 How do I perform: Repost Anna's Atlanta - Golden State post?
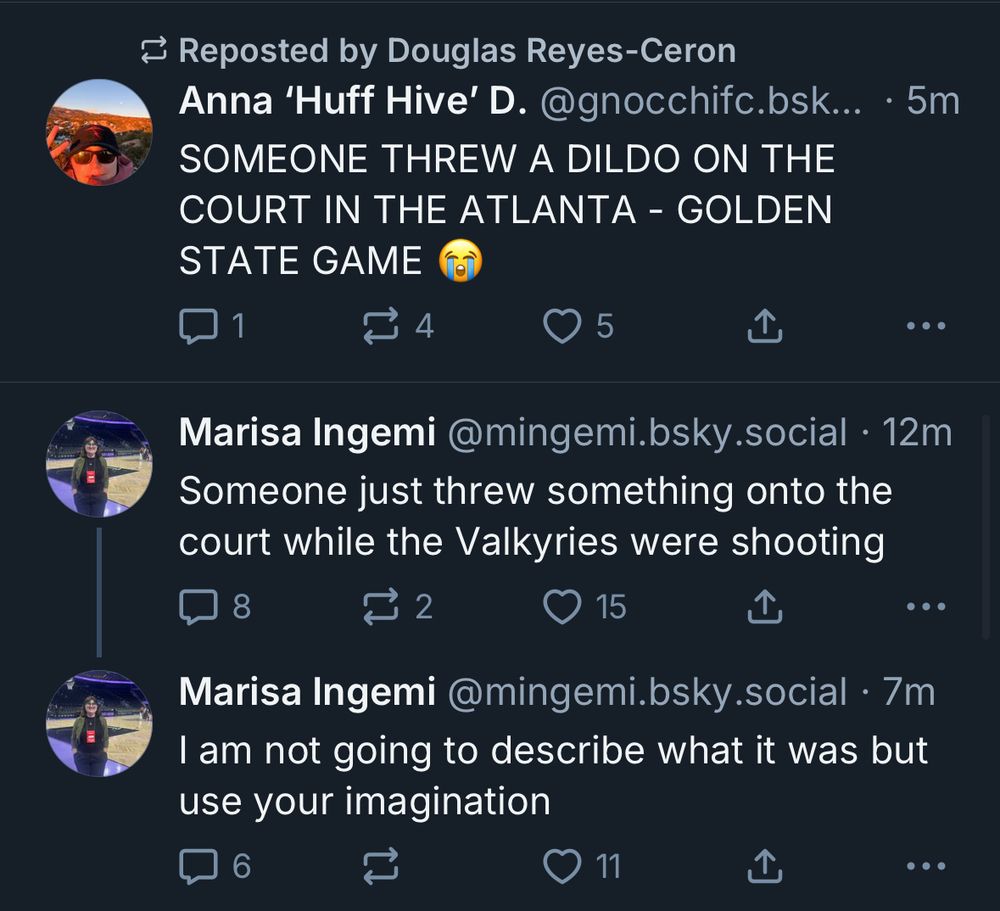coord(382,325)
